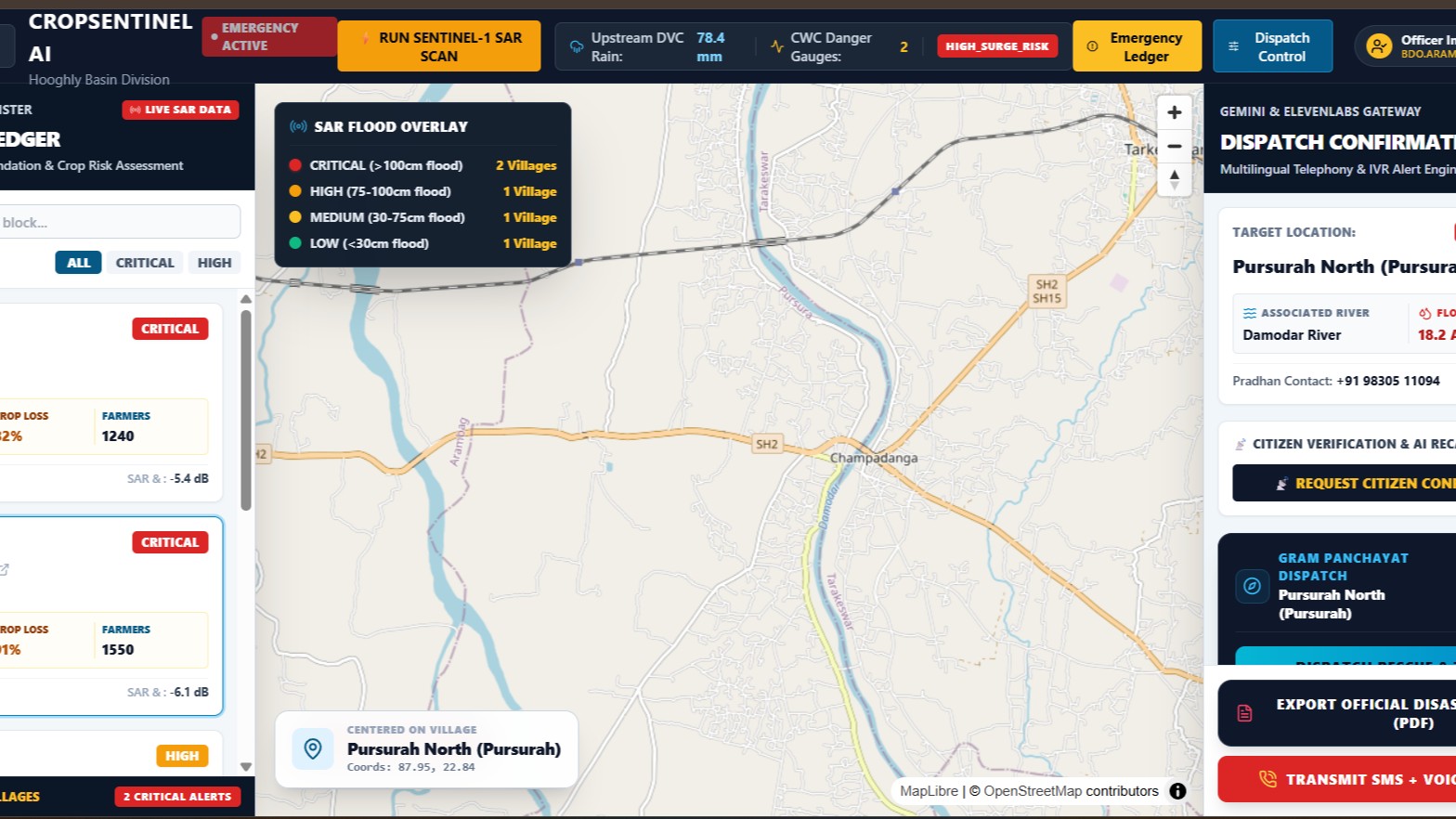Filter villages by HIGH tab
The image size is (1456, 819).
(x=214, y=263)
